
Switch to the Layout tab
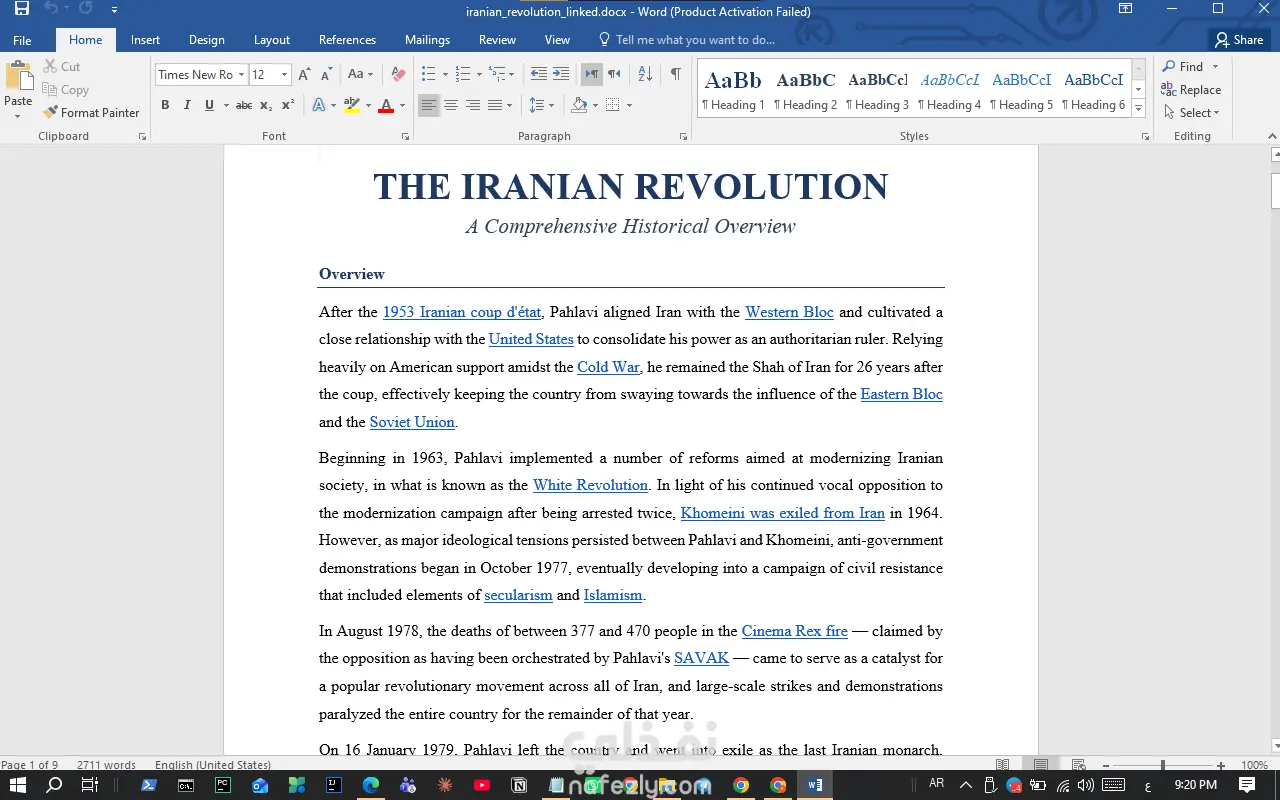click(x=271, y=40)
